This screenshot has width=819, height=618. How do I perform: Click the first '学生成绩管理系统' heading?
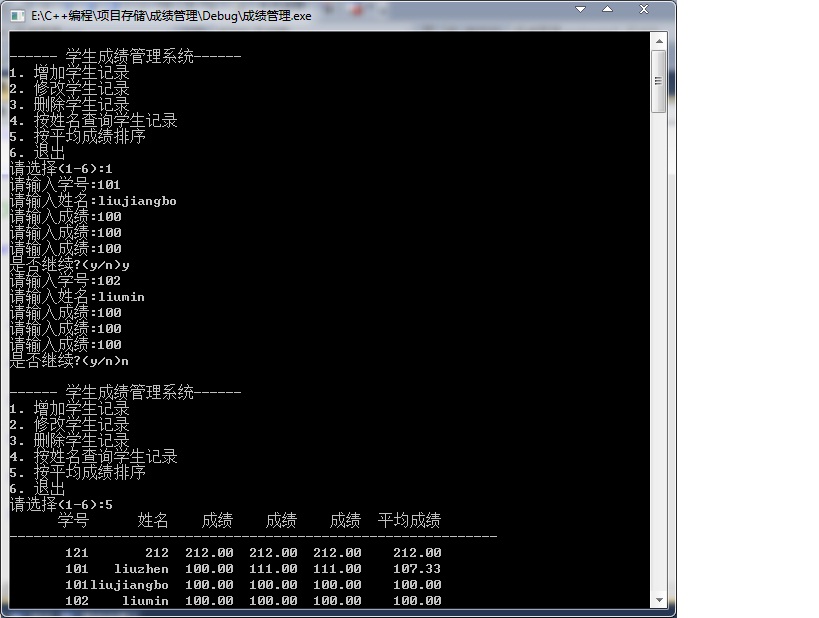pos(129,56)
